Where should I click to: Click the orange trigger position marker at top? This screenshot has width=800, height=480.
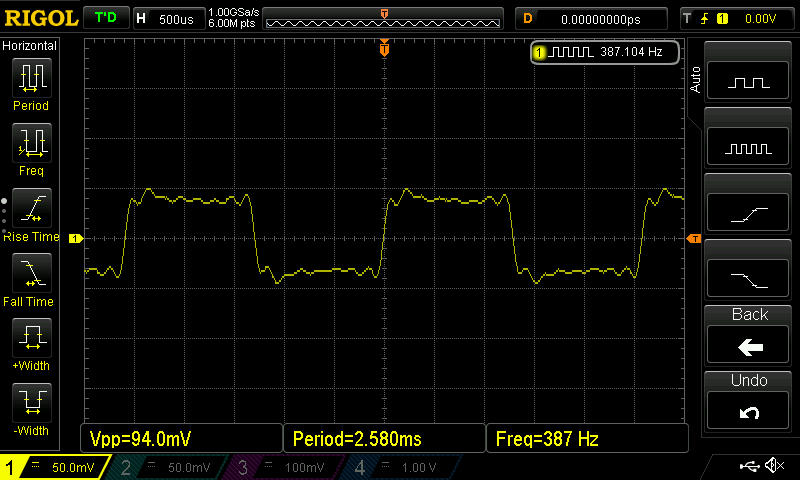click(x=384, y=48)
